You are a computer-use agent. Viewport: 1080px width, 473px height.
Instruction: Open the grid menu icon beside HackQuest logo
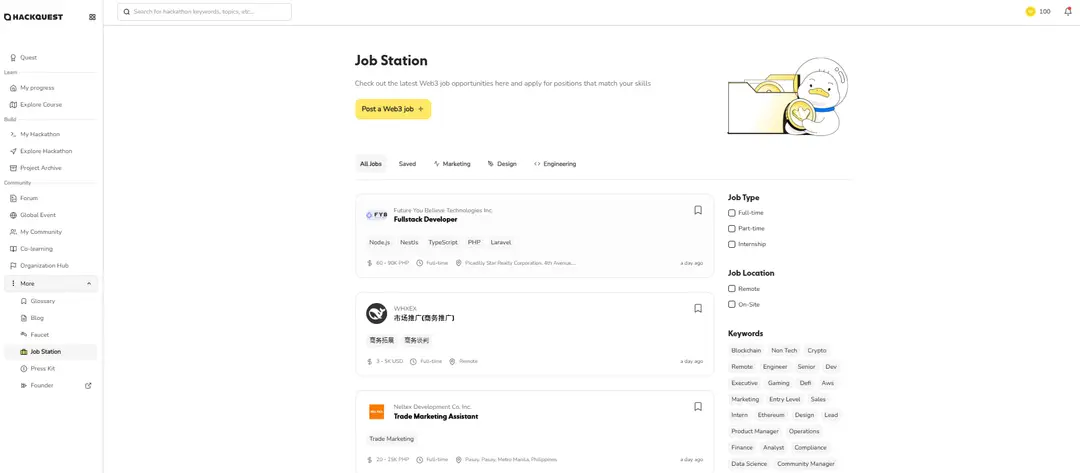tap(92, 17)
